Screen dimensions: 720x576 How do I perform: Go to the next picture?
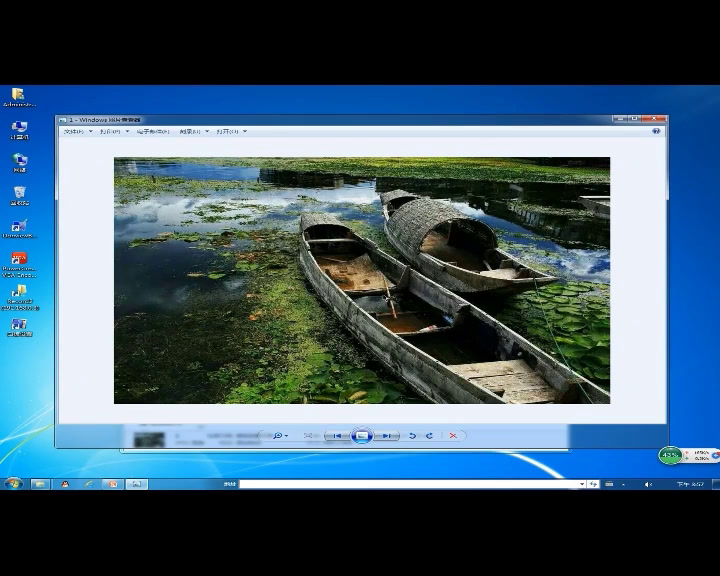[x=387, y=435]
